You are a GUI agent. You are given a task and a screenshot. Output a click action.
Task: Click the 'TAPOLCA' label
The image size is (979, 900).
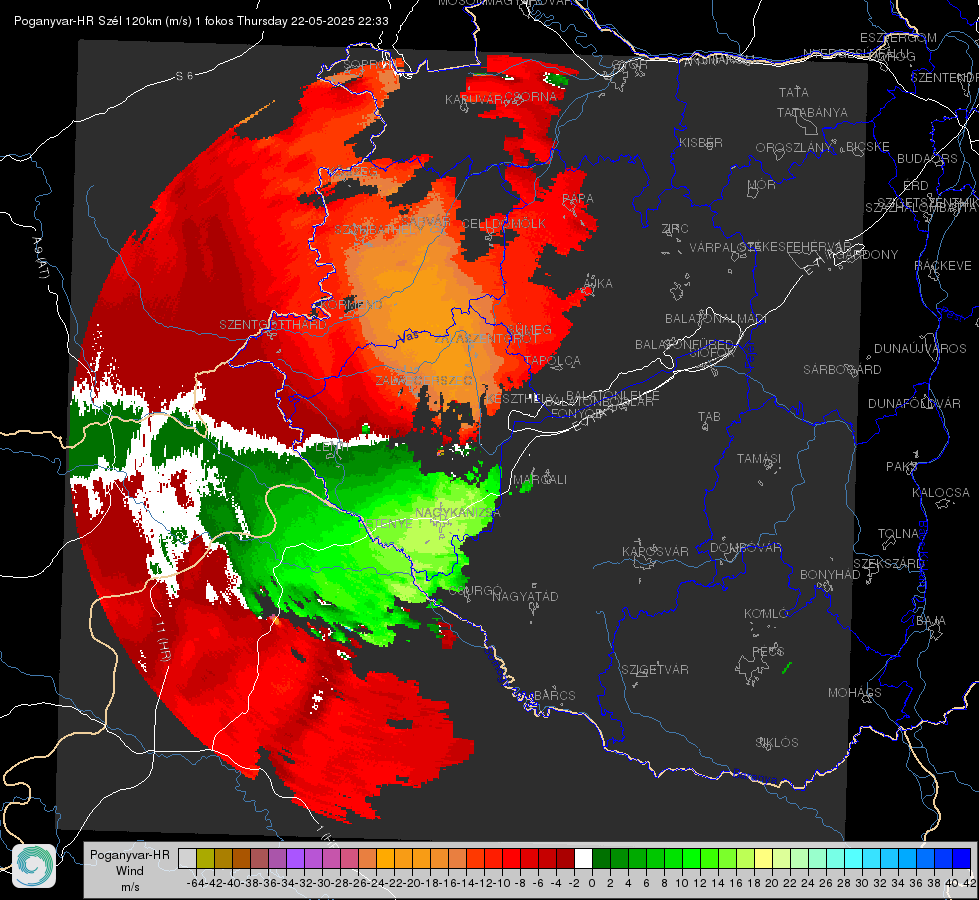pos(552,360)
